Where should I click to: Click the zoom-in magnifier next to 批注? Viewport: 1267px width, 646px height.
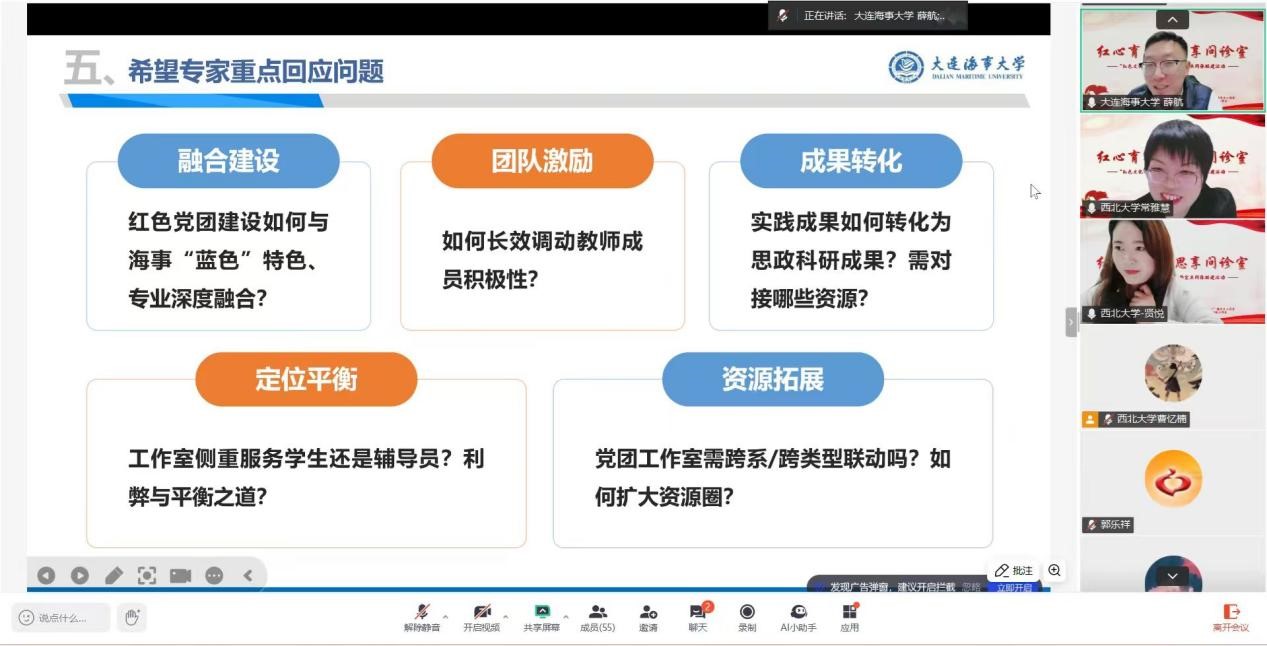pyautogui.click(x=1054, y=570)
